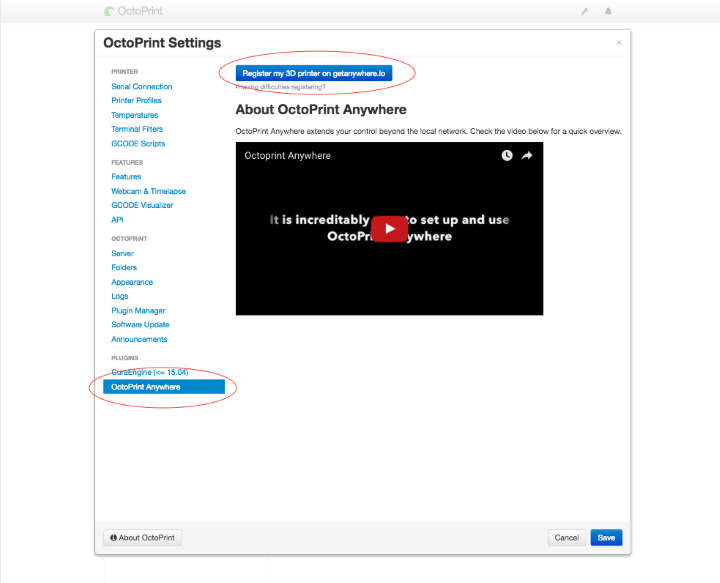Select Webcam & Timelapse settings
720x583 pixels.
(x=148, y=191)
